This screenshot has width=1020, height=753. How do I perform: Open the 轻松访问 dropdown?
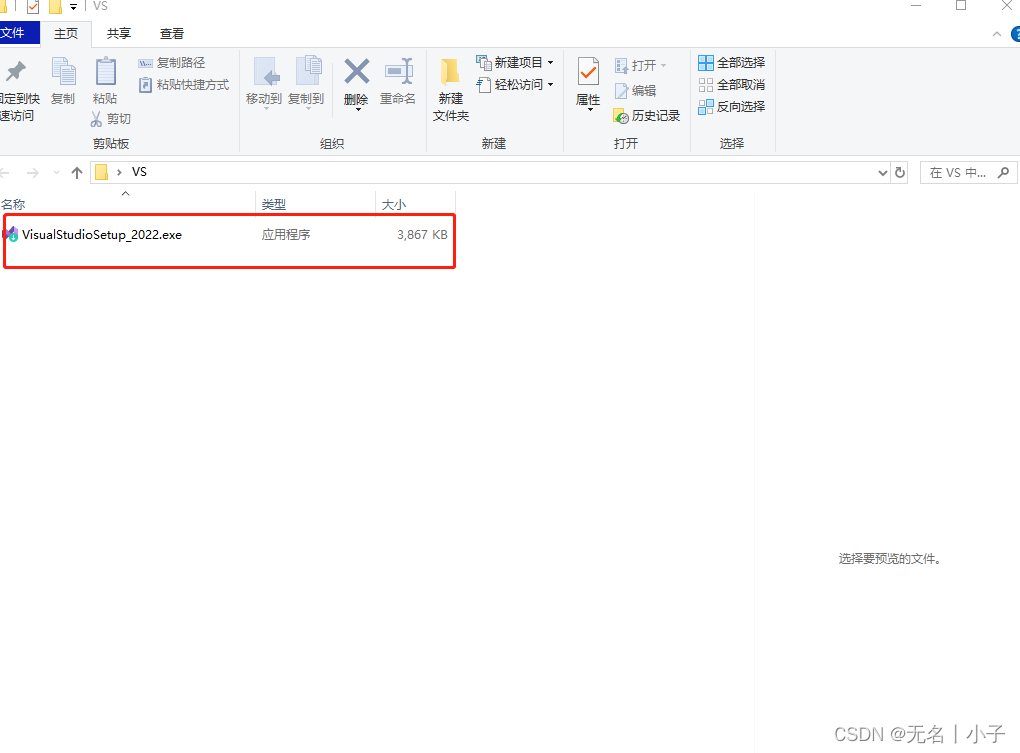[x=550, y=85]
